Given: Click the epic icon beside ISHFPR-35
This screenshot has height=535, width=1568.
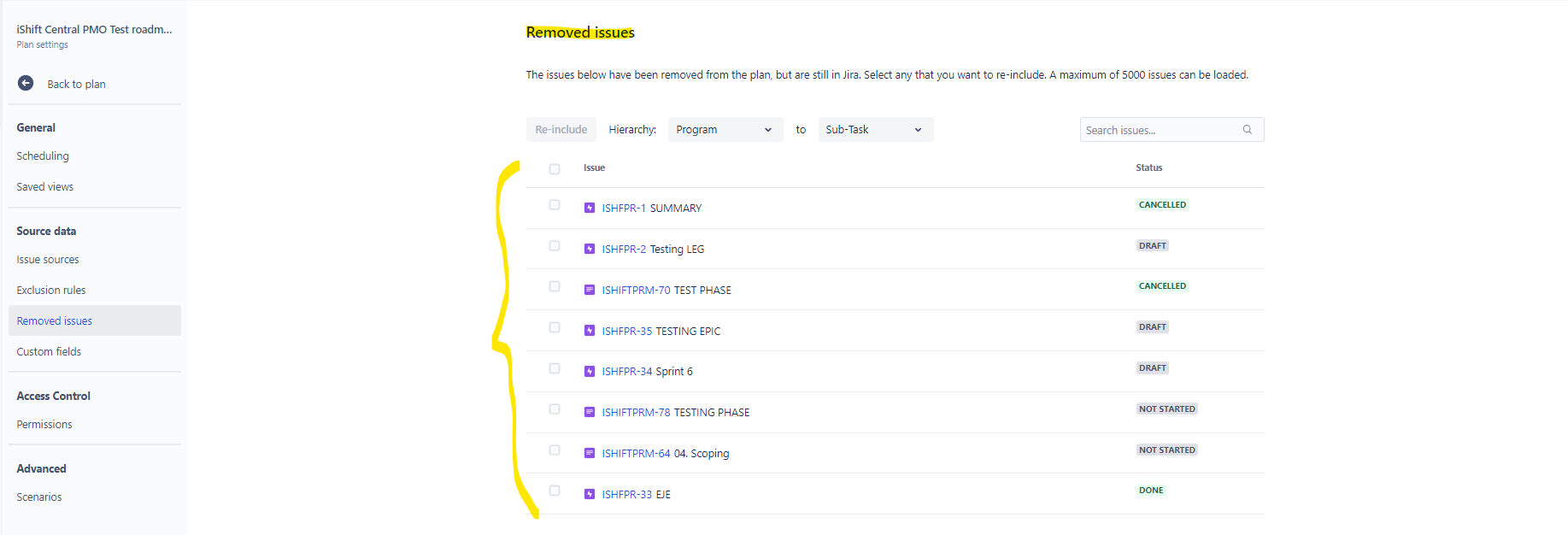Looking at the screenshot, I should point(590,331).
